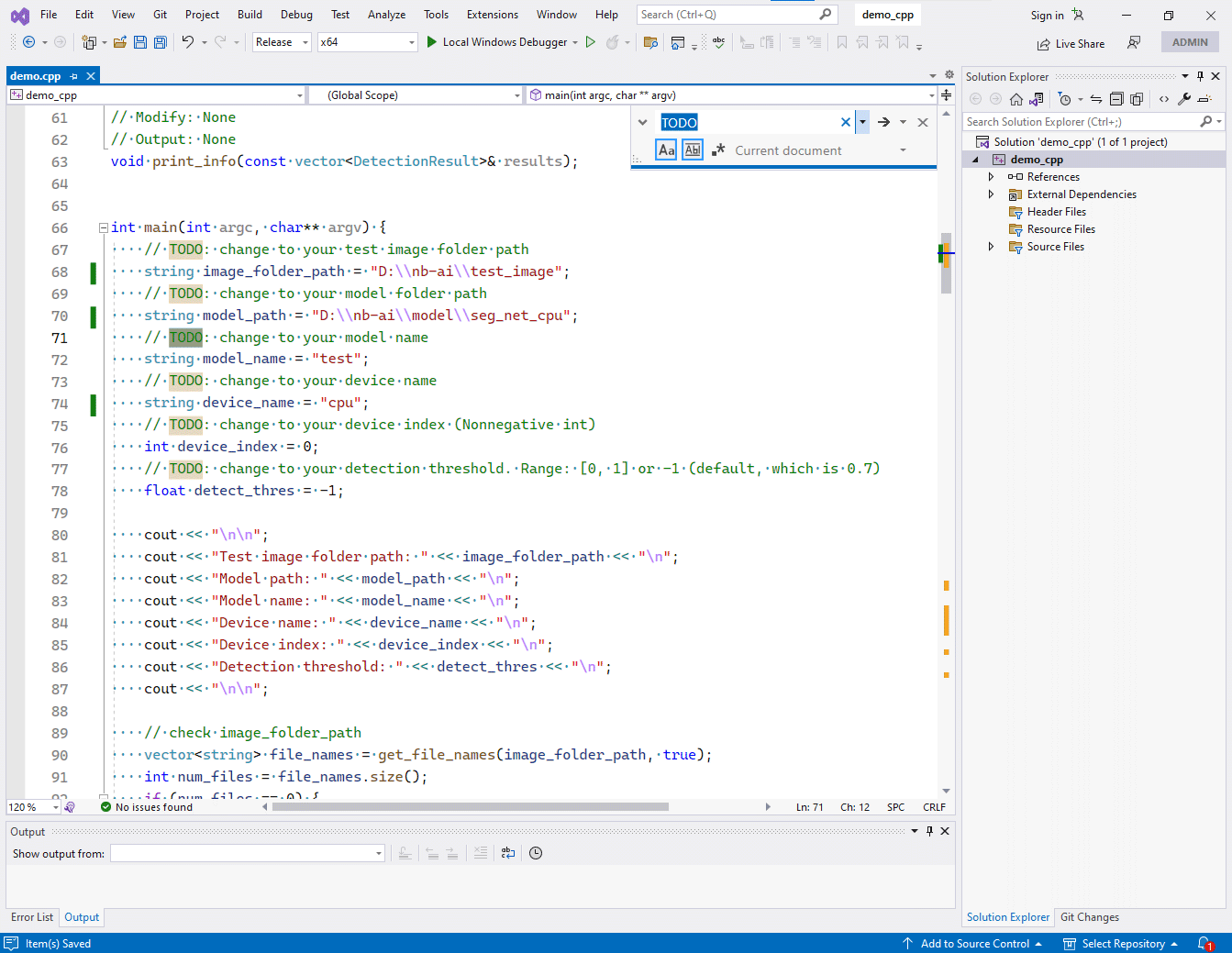Click the notifications bell in the status bar
This screenshot has width=1232, height=953.
1205,943
